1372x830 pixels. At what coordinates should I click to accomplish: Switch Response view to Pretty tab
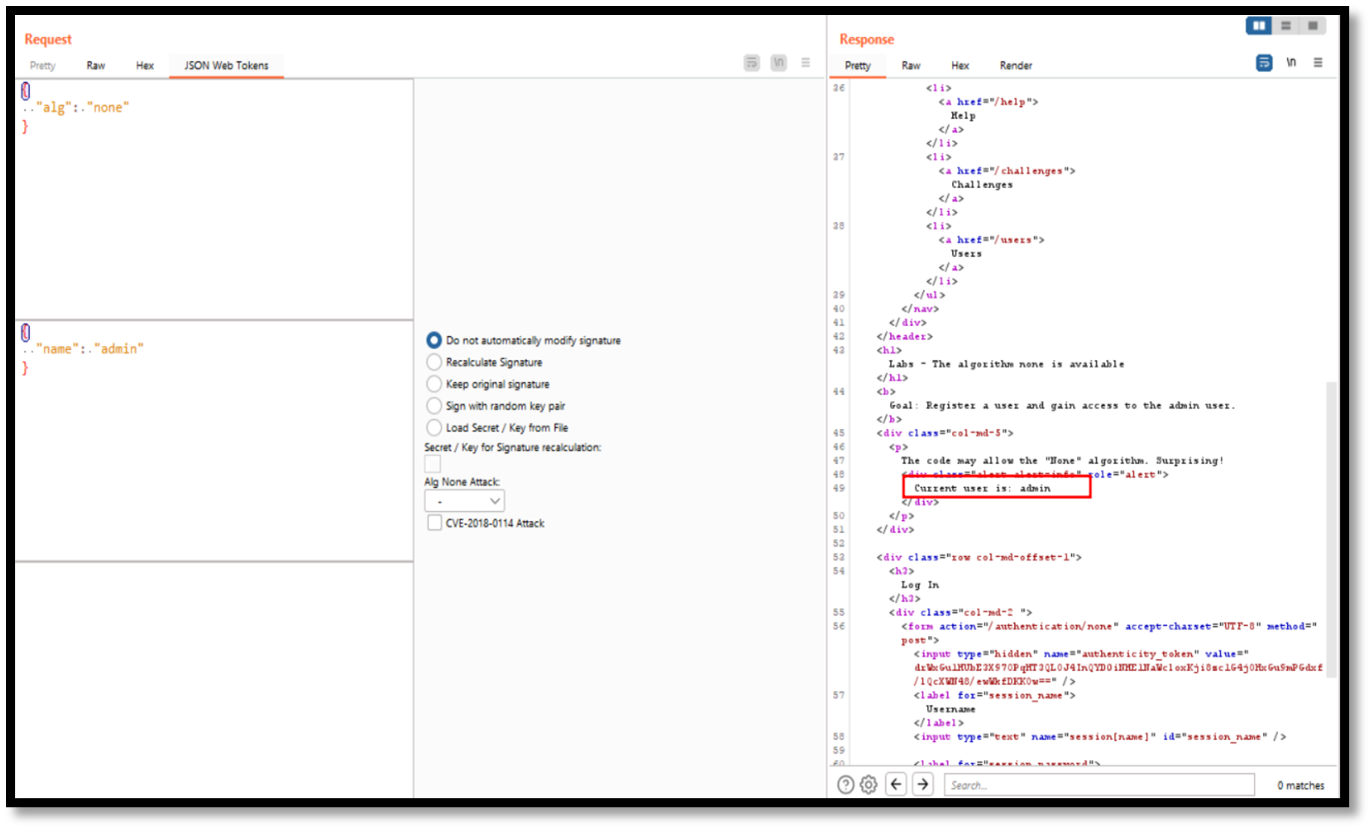click(858, 66)
